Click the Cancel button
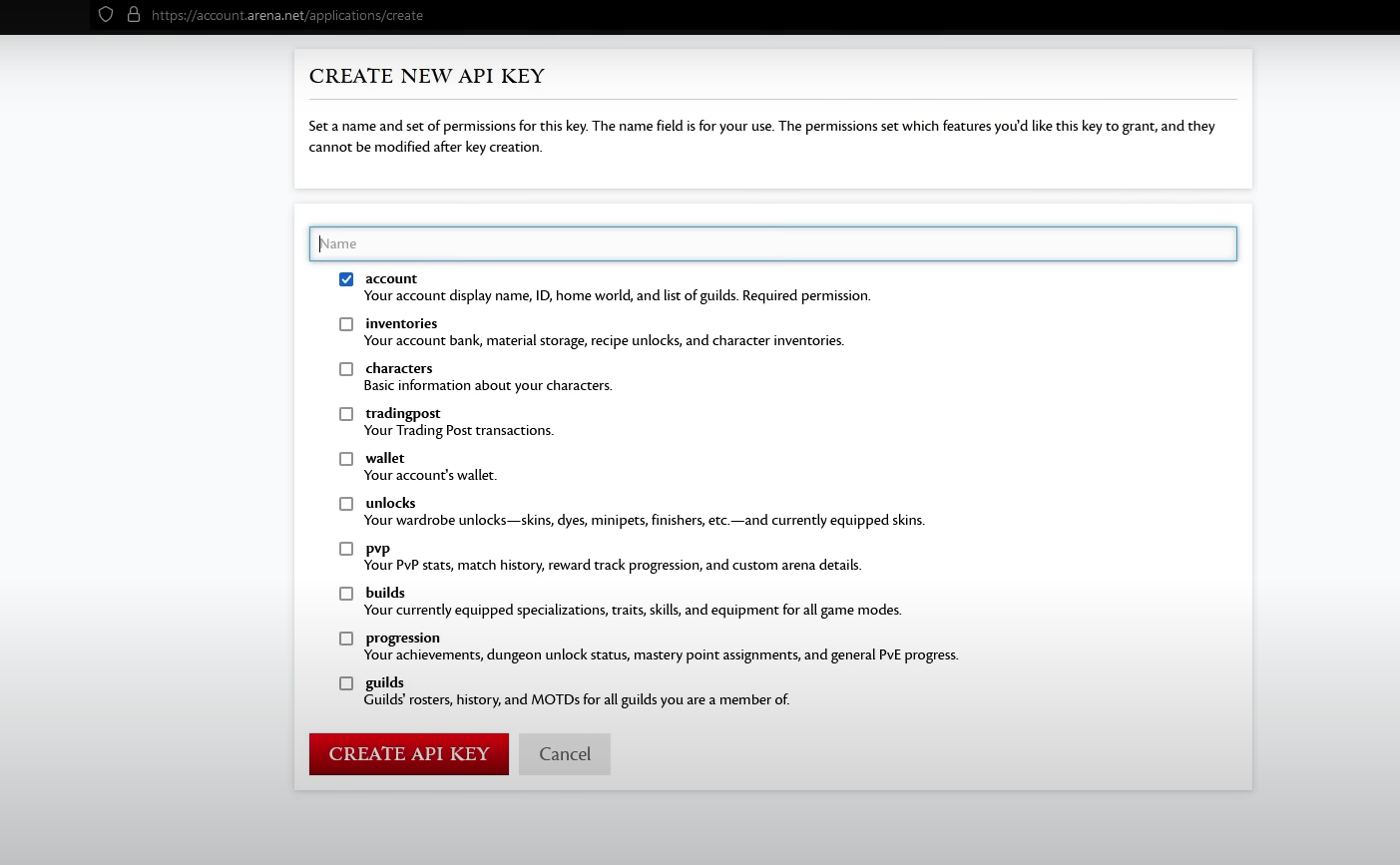Viewport: 1400px width, 865px height. [x=565, y=753]
